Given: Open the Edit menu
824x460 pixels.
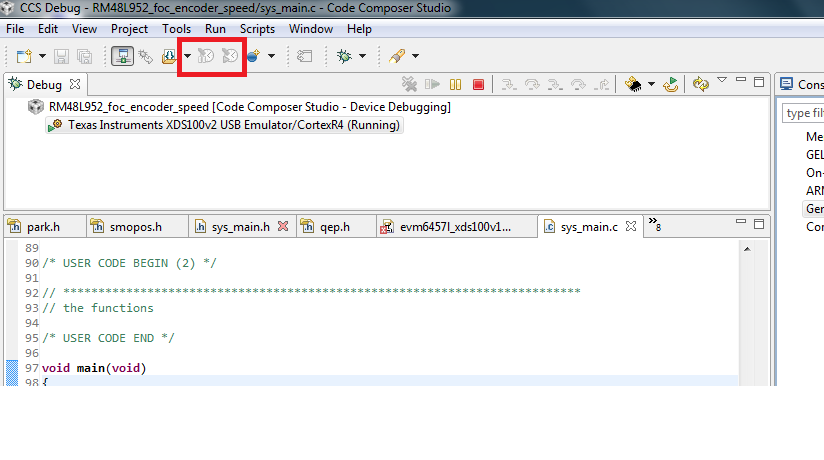Looking at the screenshot, I should [x=48, y=29].
